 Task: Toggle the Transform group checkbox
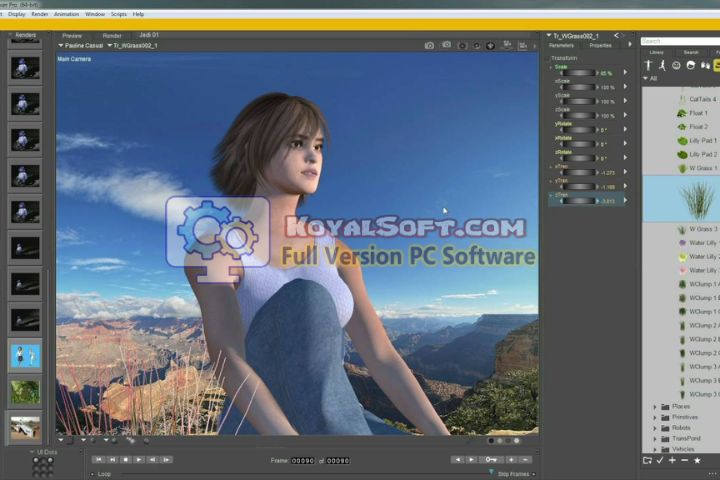547,58
